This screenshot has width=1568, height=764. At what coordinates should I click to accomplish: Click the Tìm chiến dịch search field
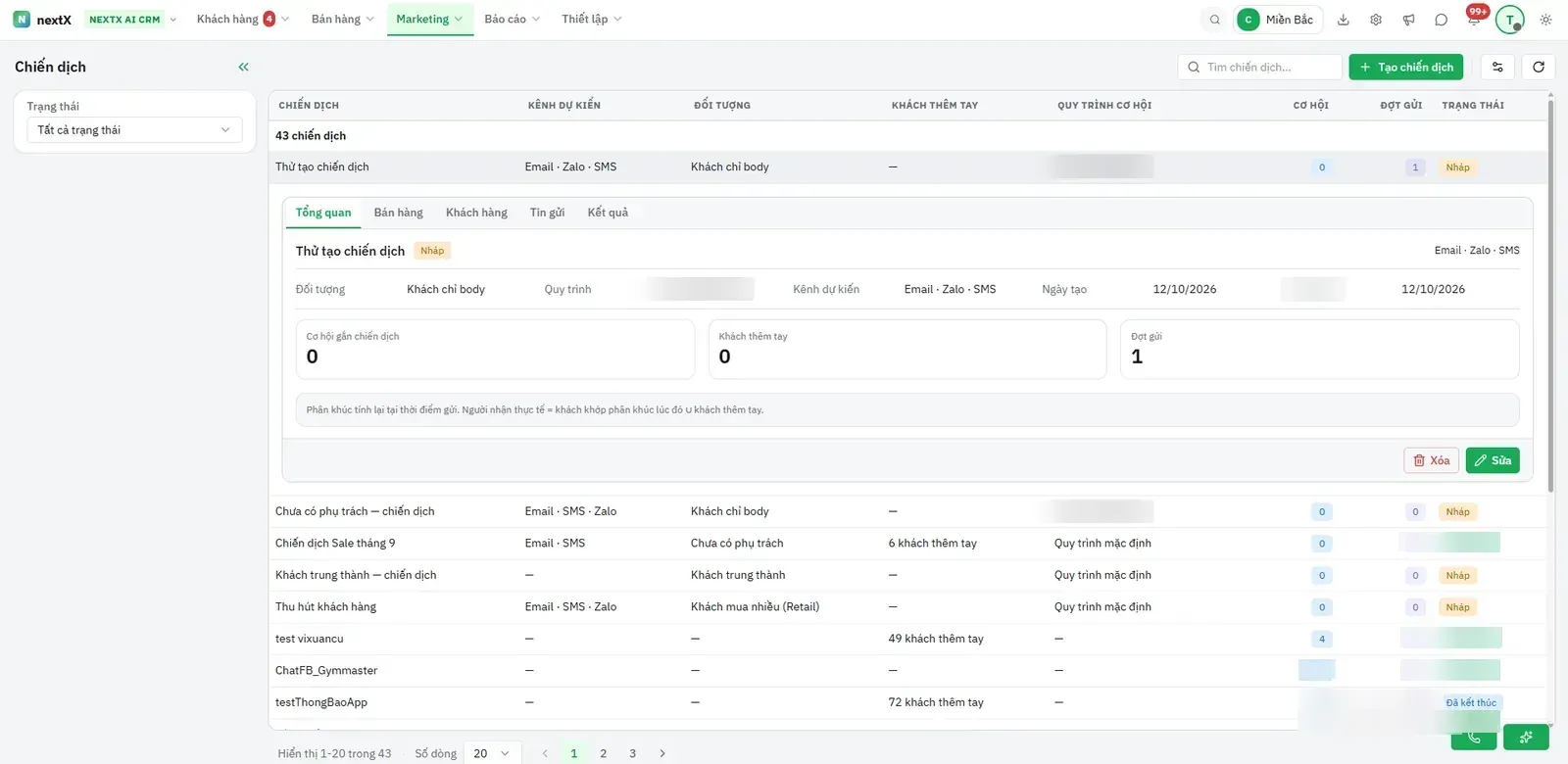(1259, 67)
